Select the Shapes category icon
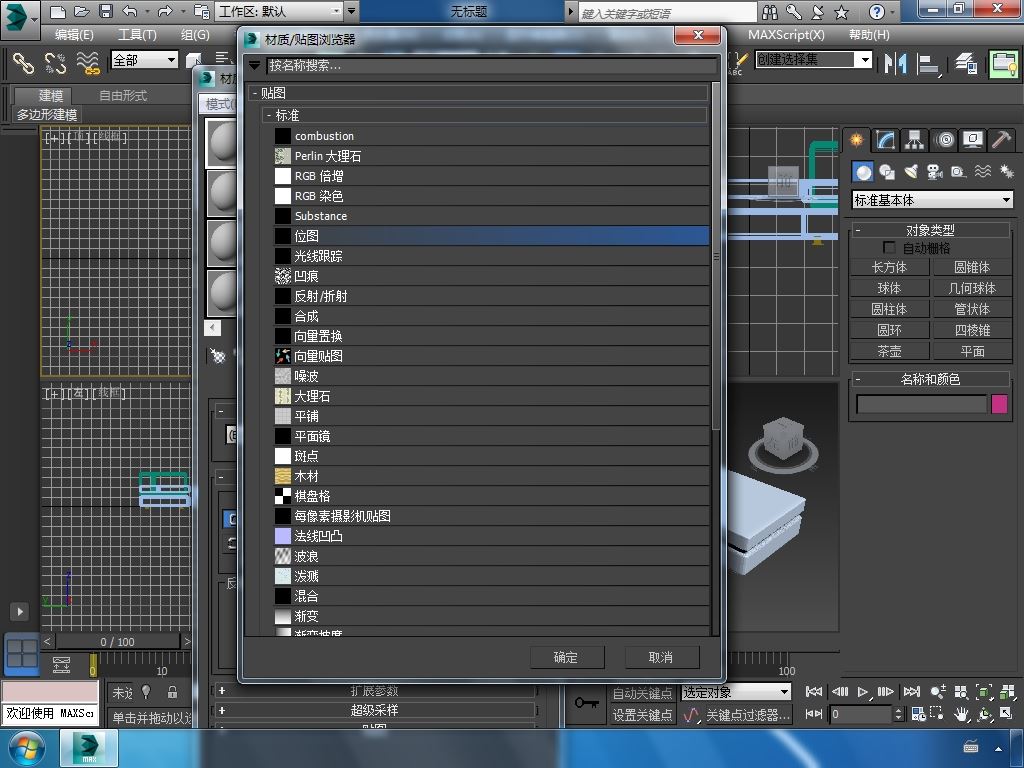The width and height of the screenshot is (1024, 768). pos(887,172)
